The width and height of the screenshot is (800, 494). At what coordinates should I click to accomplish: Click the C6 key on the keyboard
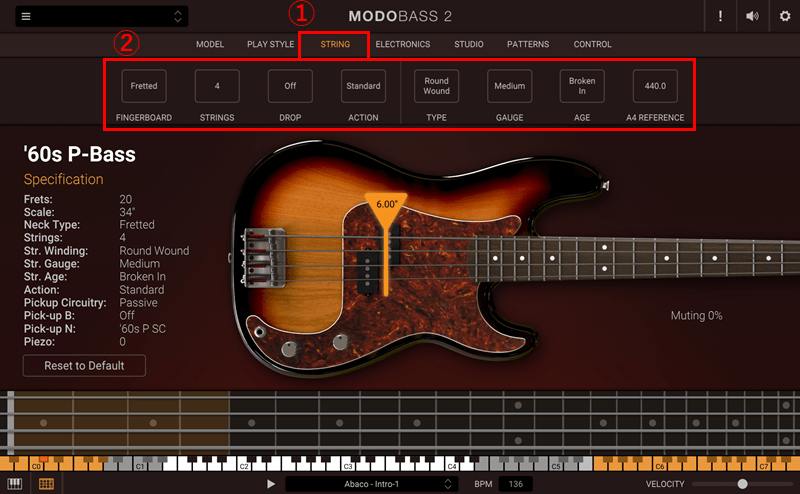tap(660, 464)
